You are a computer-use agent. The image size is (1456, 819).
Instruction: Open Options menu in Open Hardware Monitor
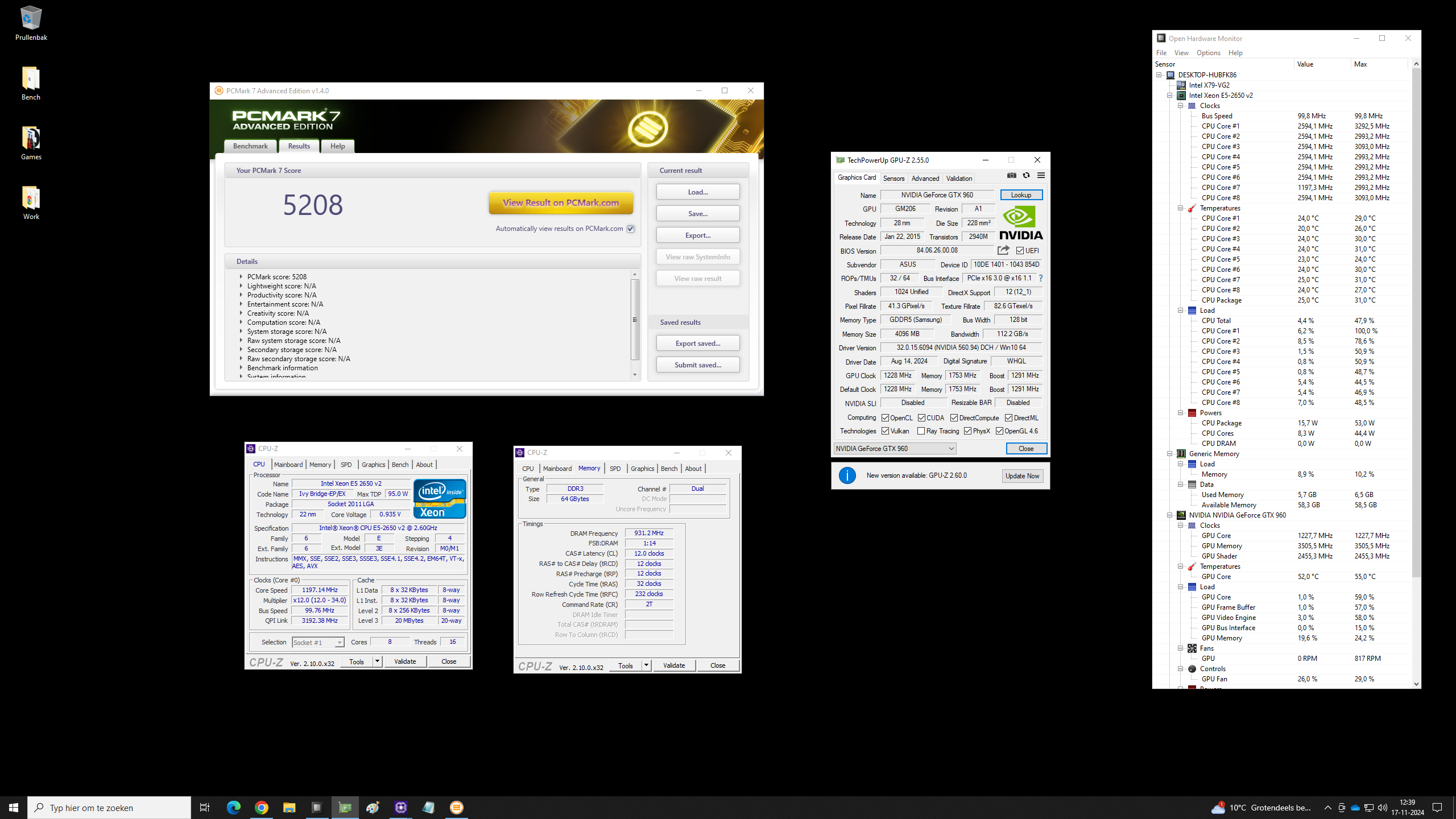pyautogui.click(x=1208, y=53)
